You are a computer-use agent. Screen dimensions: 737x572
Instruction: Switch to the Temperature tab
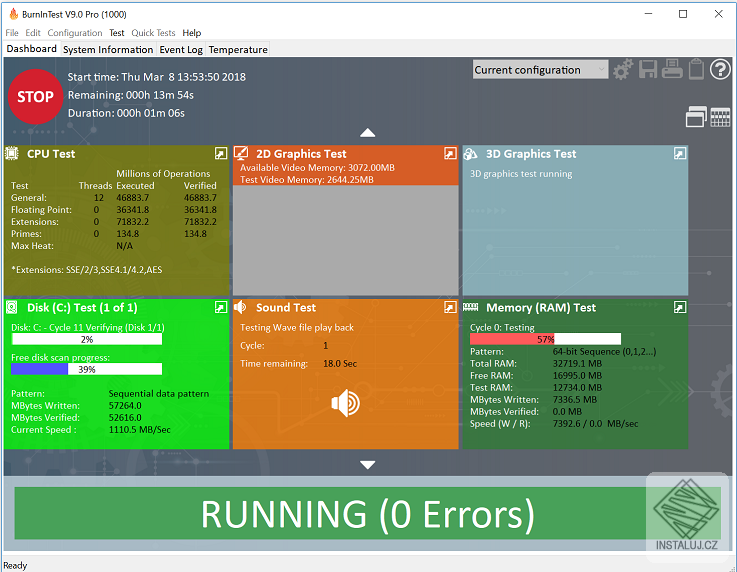[x=238, y=49]
